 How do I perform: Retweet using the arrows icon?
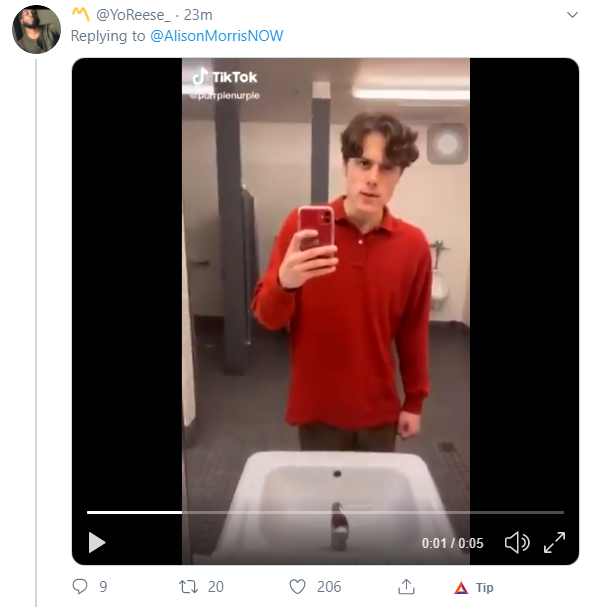(188, 587)
